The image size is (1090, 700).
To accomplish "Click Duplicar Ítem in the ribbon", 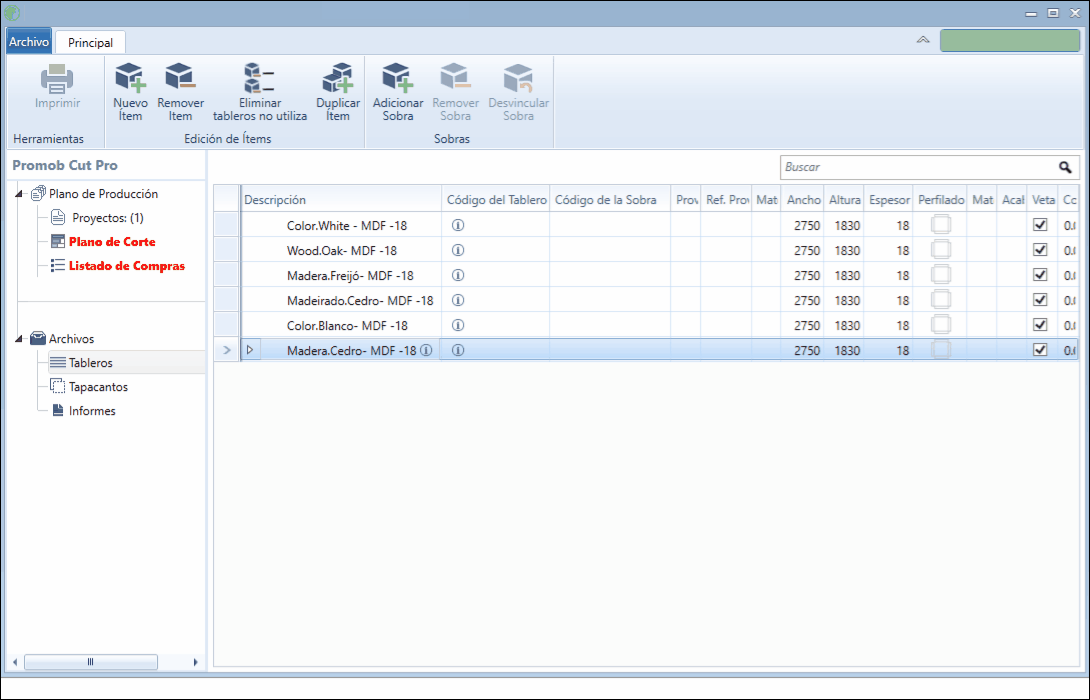I will [x=338, y=92].
